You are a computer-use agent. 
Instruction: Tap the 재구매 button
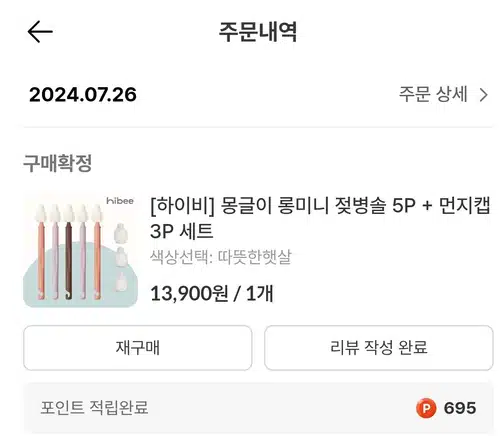click(x=138, y=348)
